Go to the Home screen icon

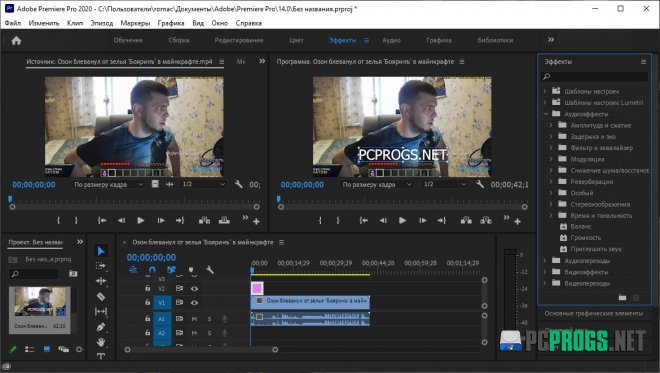pyautogui.click(x=16, y=40)
